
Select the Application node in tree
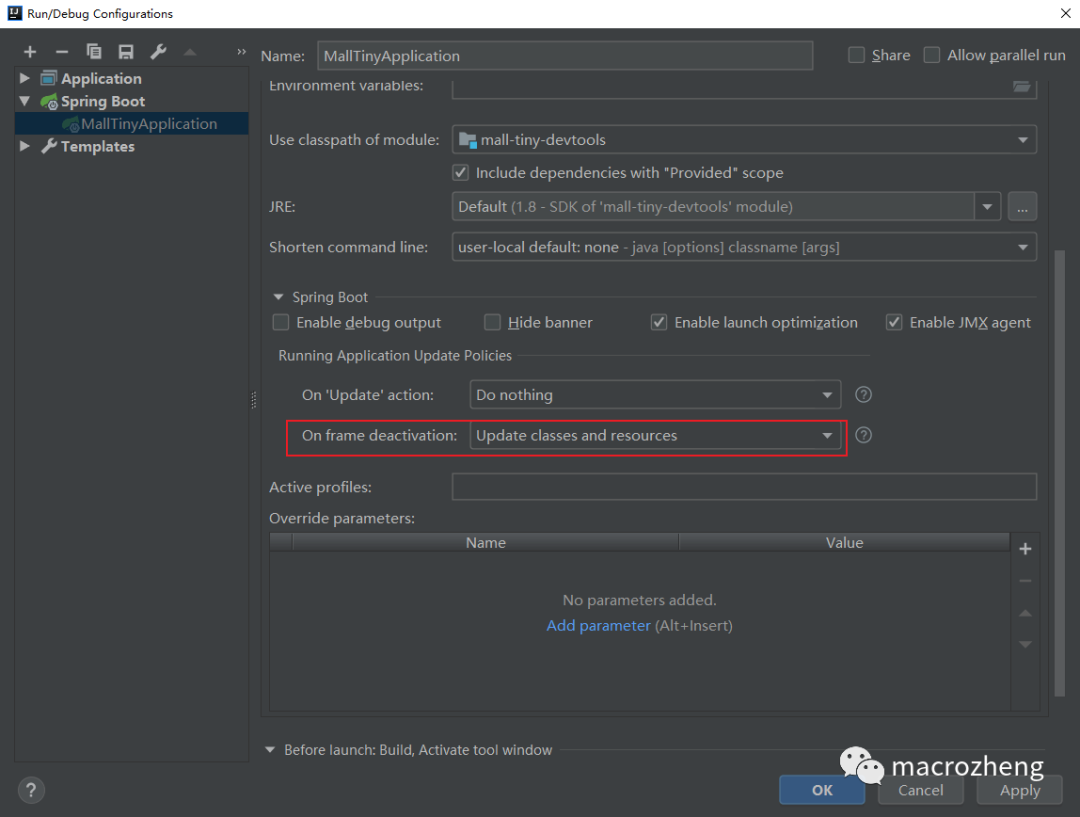pyautogui.click(x=101, y=79)
